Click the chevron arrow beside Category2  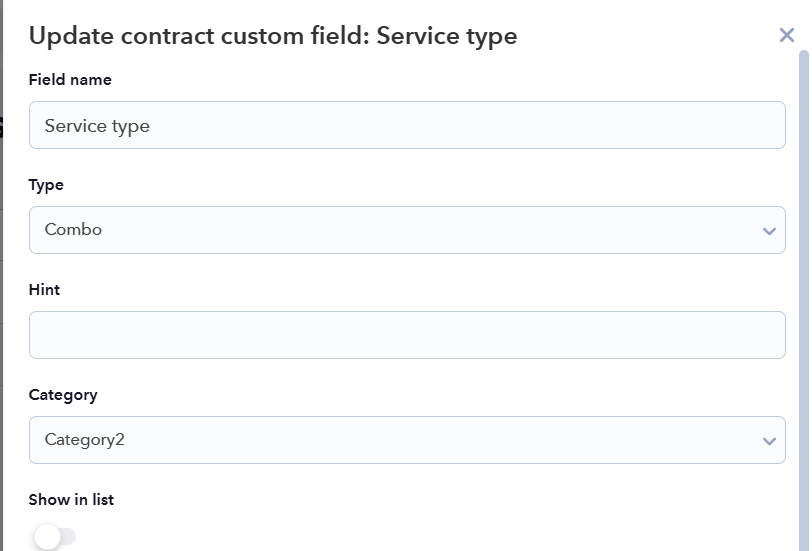769,441
